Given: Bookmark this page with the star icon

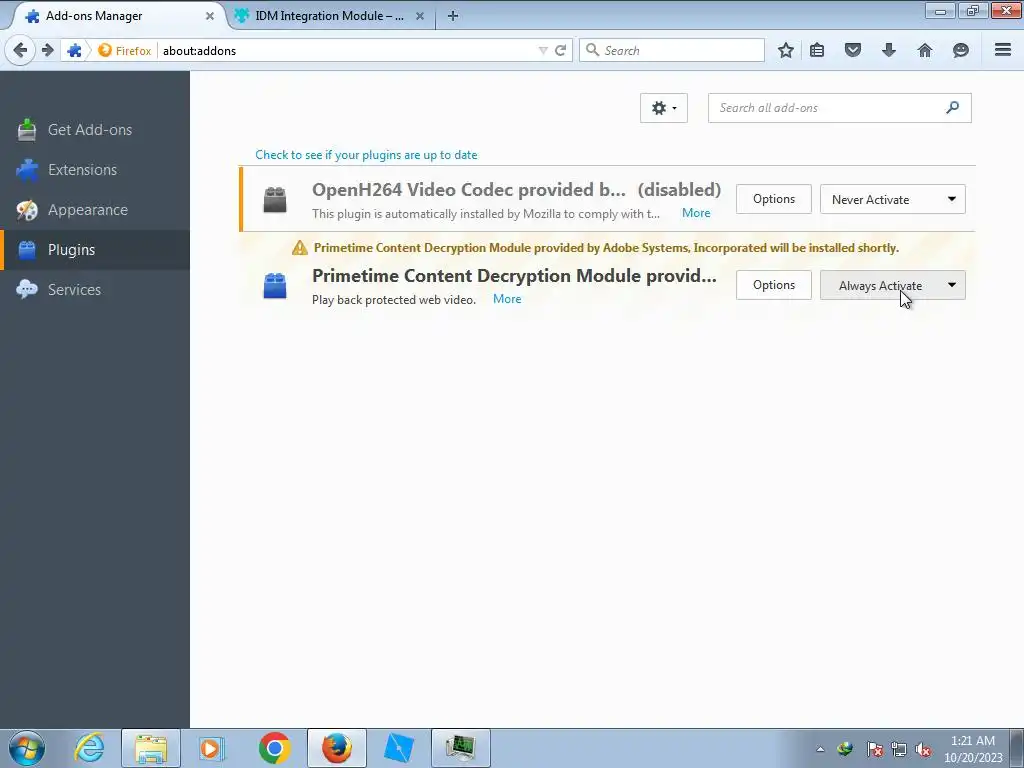Looking at the screenshot, I should [x=786, y=50].
